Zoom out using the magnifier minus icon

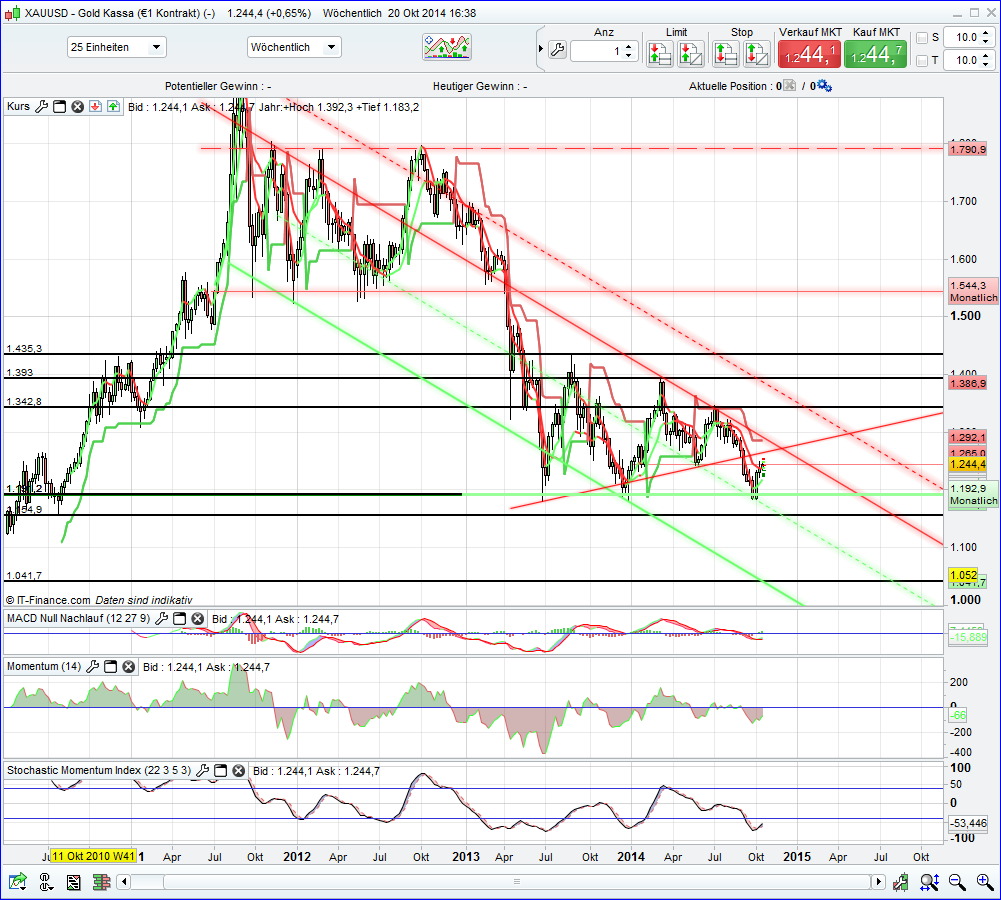[955, 883]
